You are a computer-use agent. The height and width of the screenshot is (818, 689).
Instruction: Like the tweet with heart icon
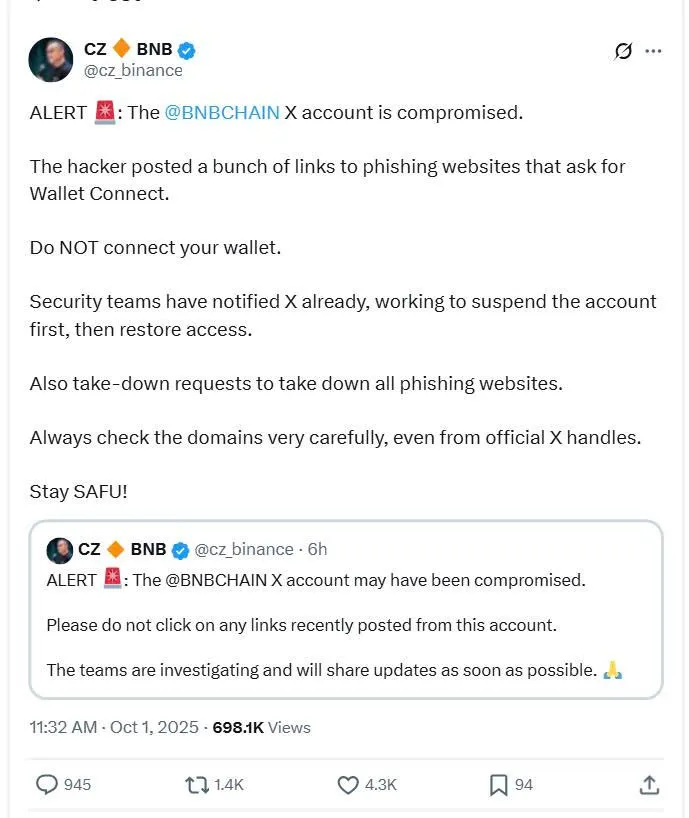[x=348, y=785]
